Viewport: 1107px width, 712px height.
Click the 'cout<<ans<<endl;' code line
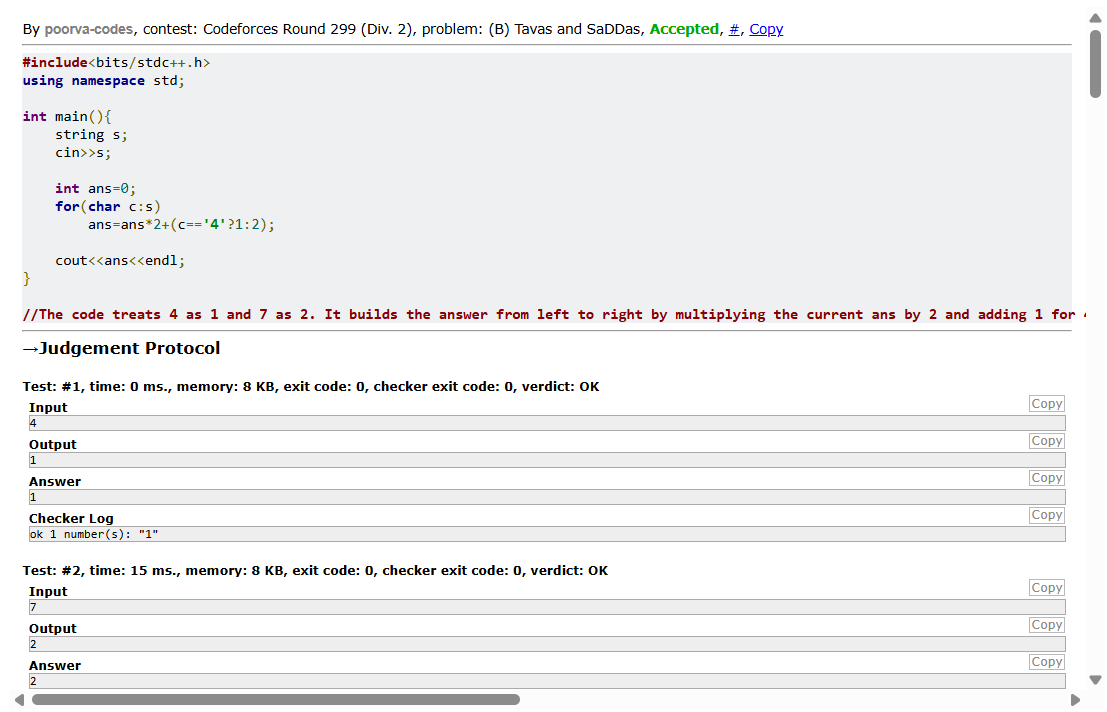coord(120,260)
